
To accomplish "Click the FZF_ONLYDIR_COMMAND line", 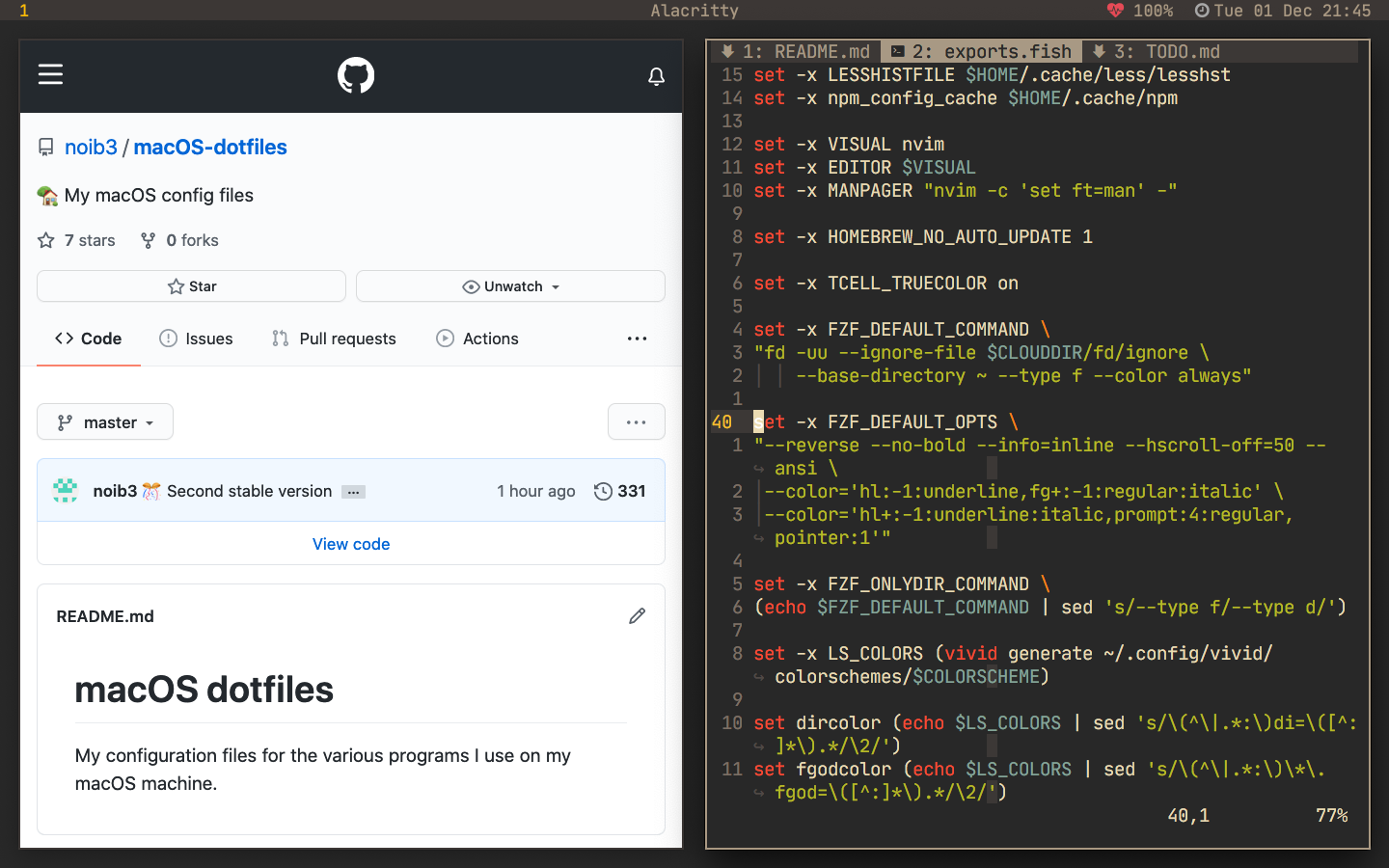I will point(902,584).
